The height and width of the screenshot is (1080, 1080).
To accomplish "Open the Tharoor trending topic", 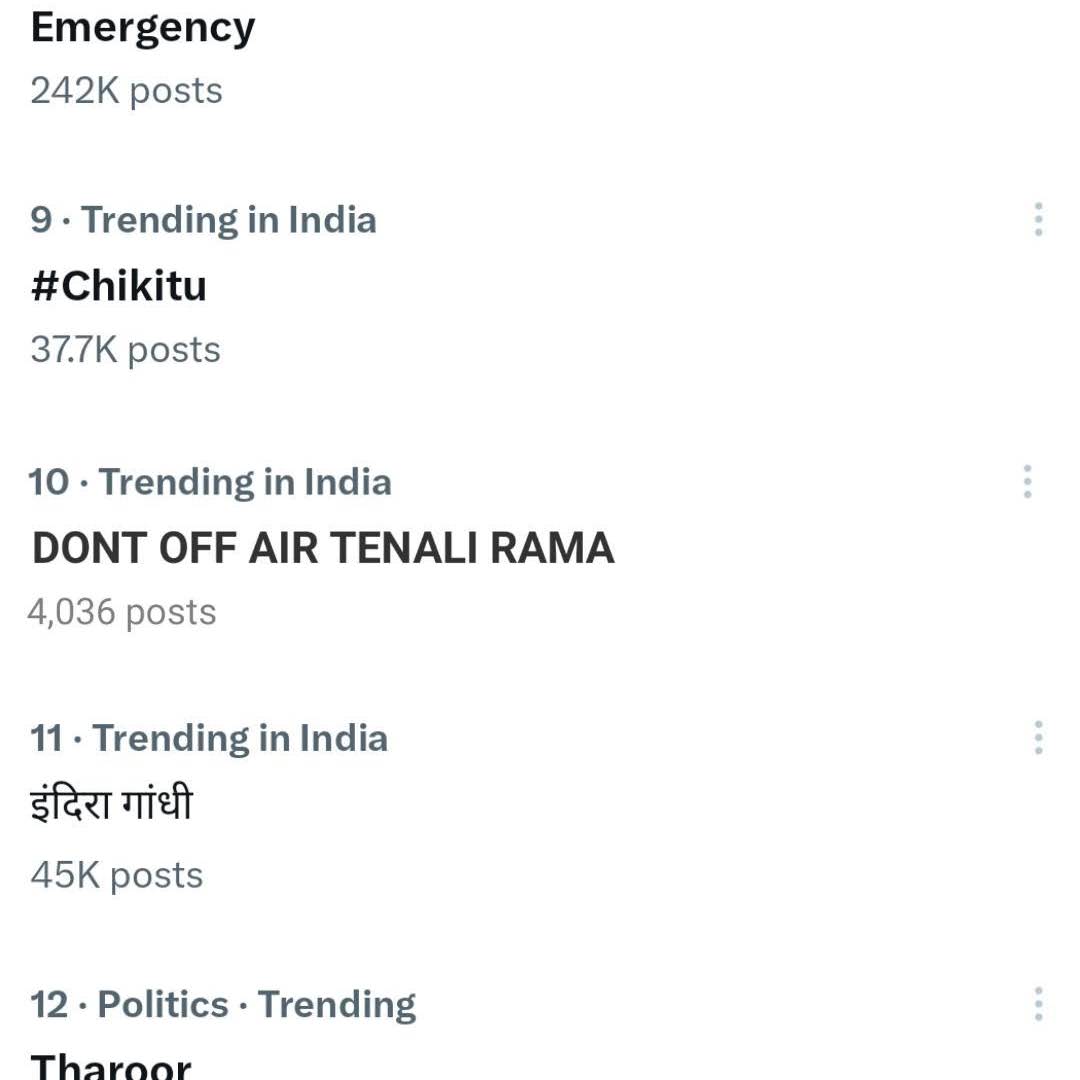I will coord(111,1065).
